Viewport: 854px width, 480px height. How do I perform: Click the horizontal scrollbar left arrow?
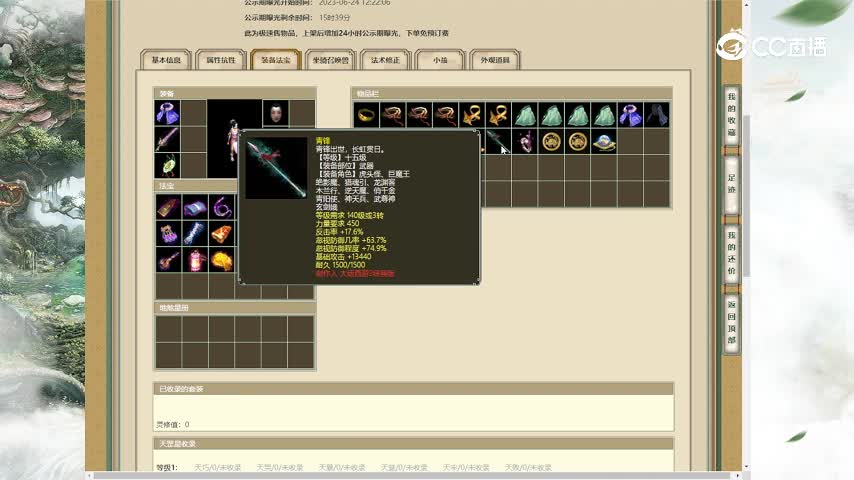click(90, 476)
